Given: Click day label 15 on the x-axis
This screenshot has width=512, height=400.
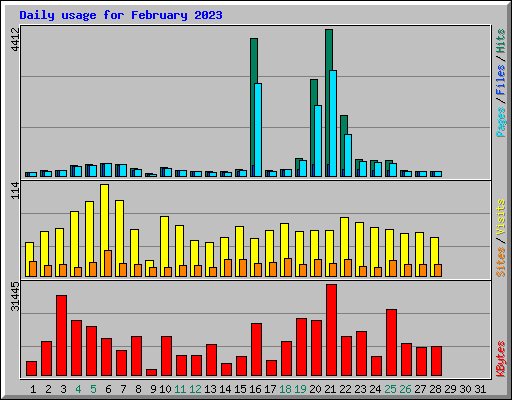Looking at the screenshot, I should point(240,389).
